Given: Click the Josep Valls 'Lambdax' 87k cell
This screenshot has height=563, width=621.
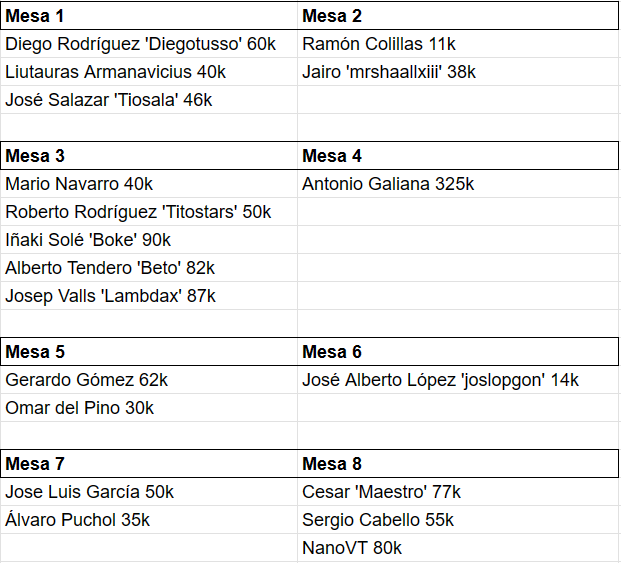Looking at the screenshot, I should point(149,296).
